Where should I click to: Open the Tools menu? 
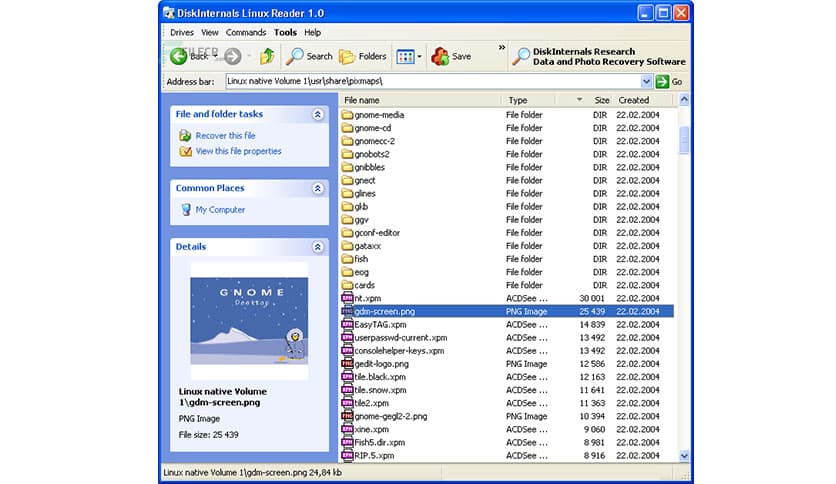pyautogui.click(x=285, y=33)
